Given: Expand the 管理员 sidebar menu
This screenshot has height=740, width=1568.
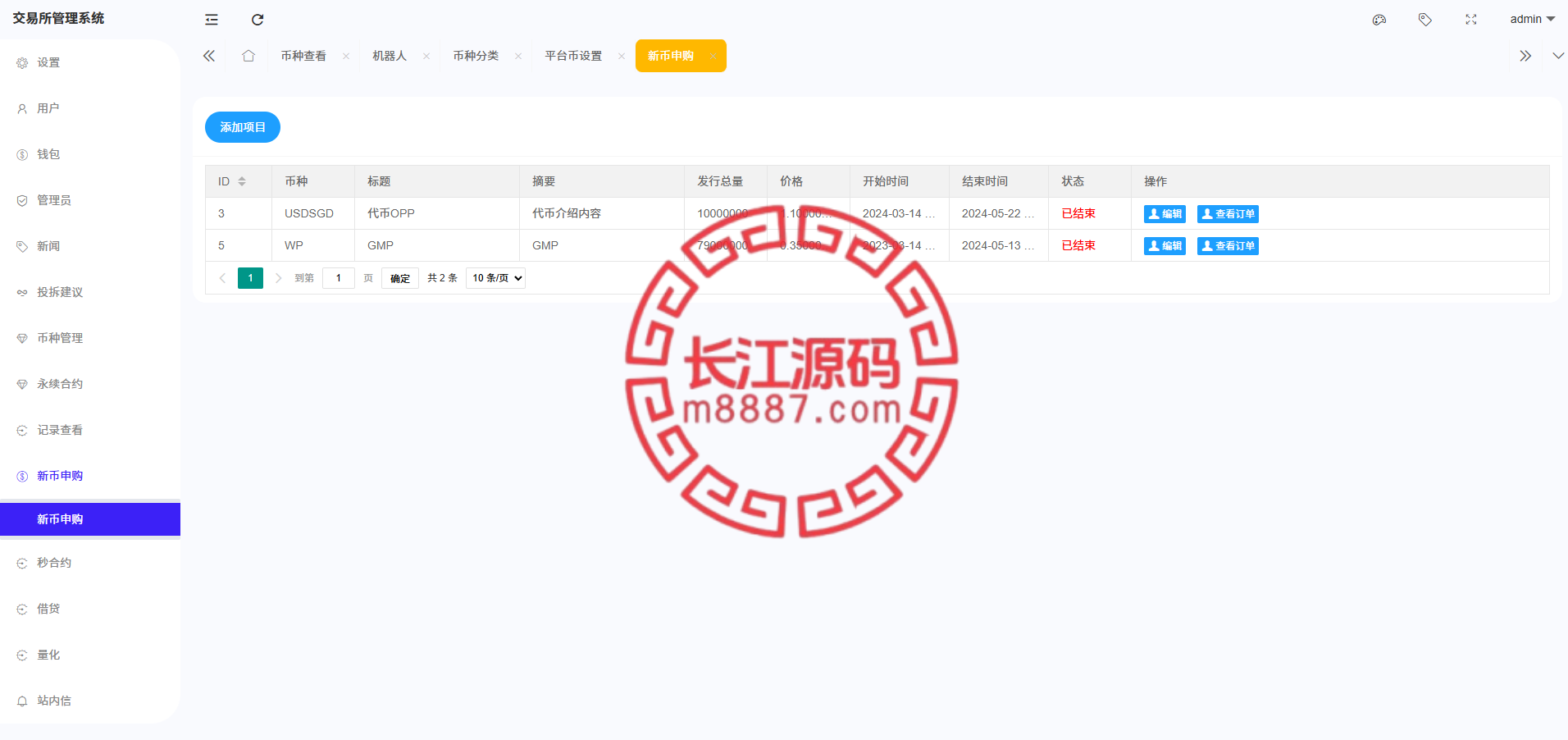Looking at the screenshot, I should [90, 200].
